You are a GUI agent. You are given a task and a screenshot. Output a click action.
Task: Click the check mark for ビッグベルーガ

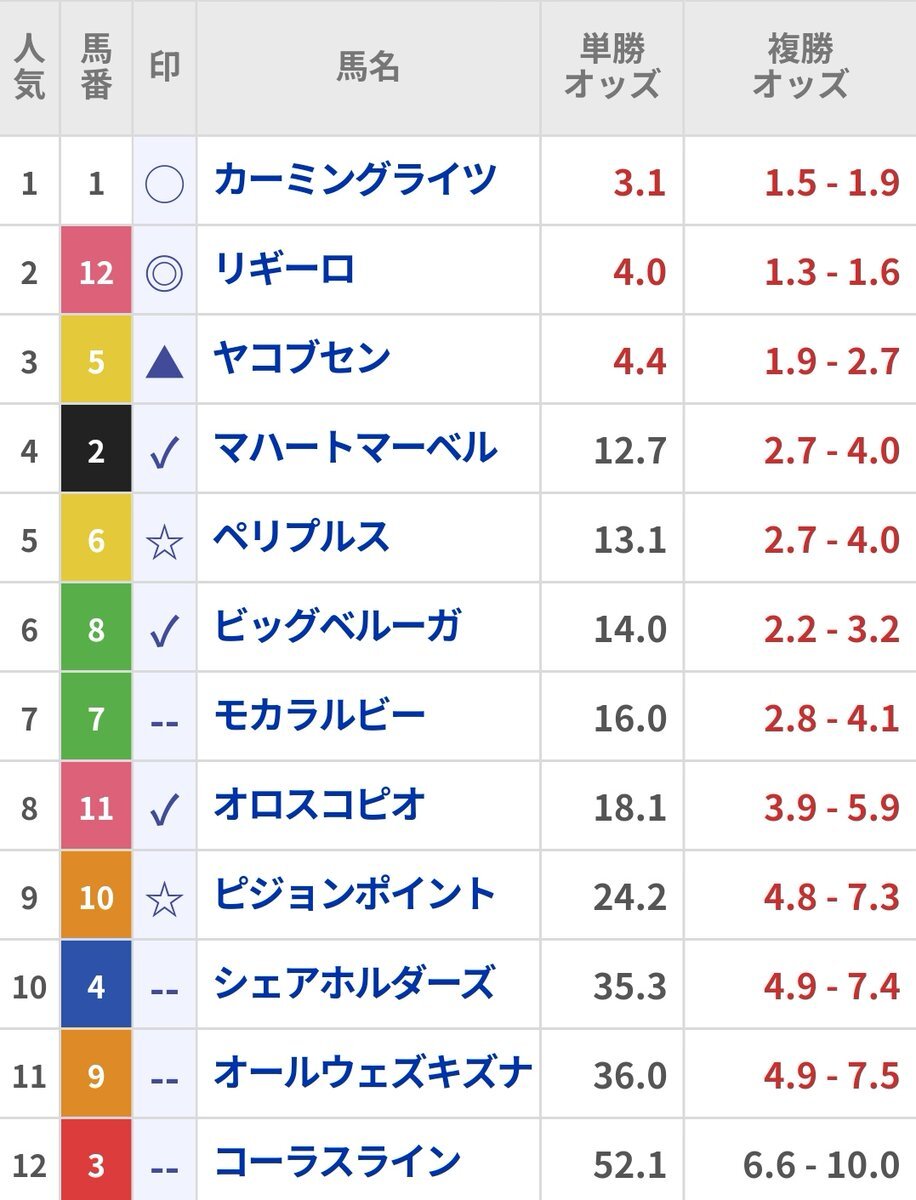pos(164,630)
